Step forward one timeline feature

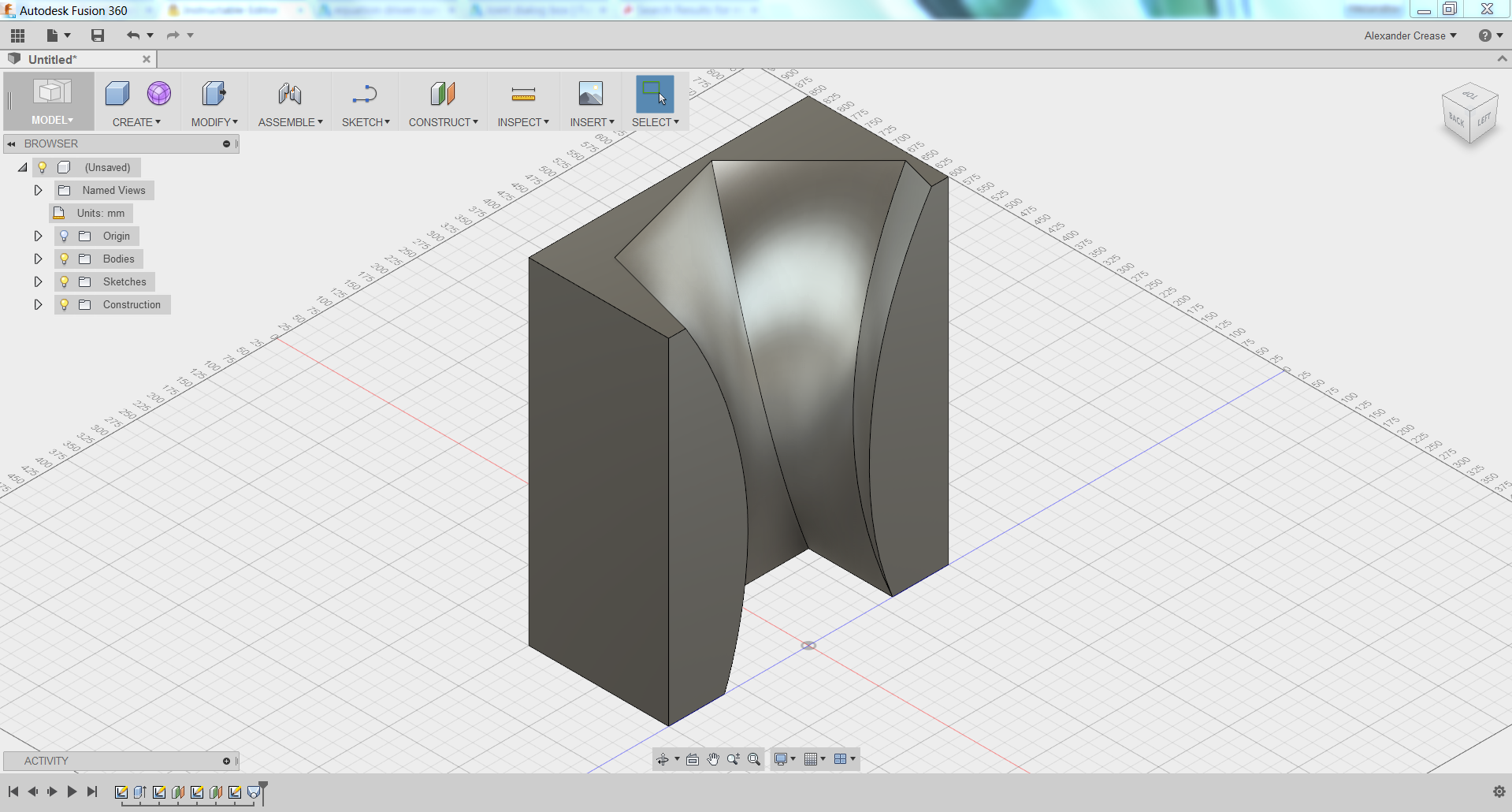53,792
